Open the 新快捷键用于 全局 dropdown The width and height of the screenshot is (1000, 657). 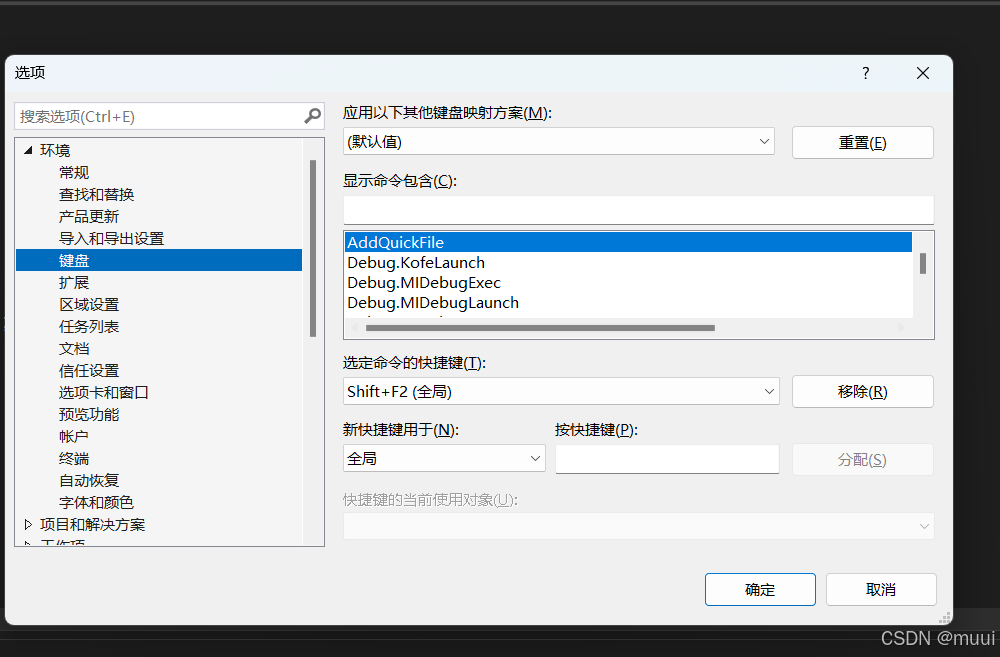pos(444,458)
